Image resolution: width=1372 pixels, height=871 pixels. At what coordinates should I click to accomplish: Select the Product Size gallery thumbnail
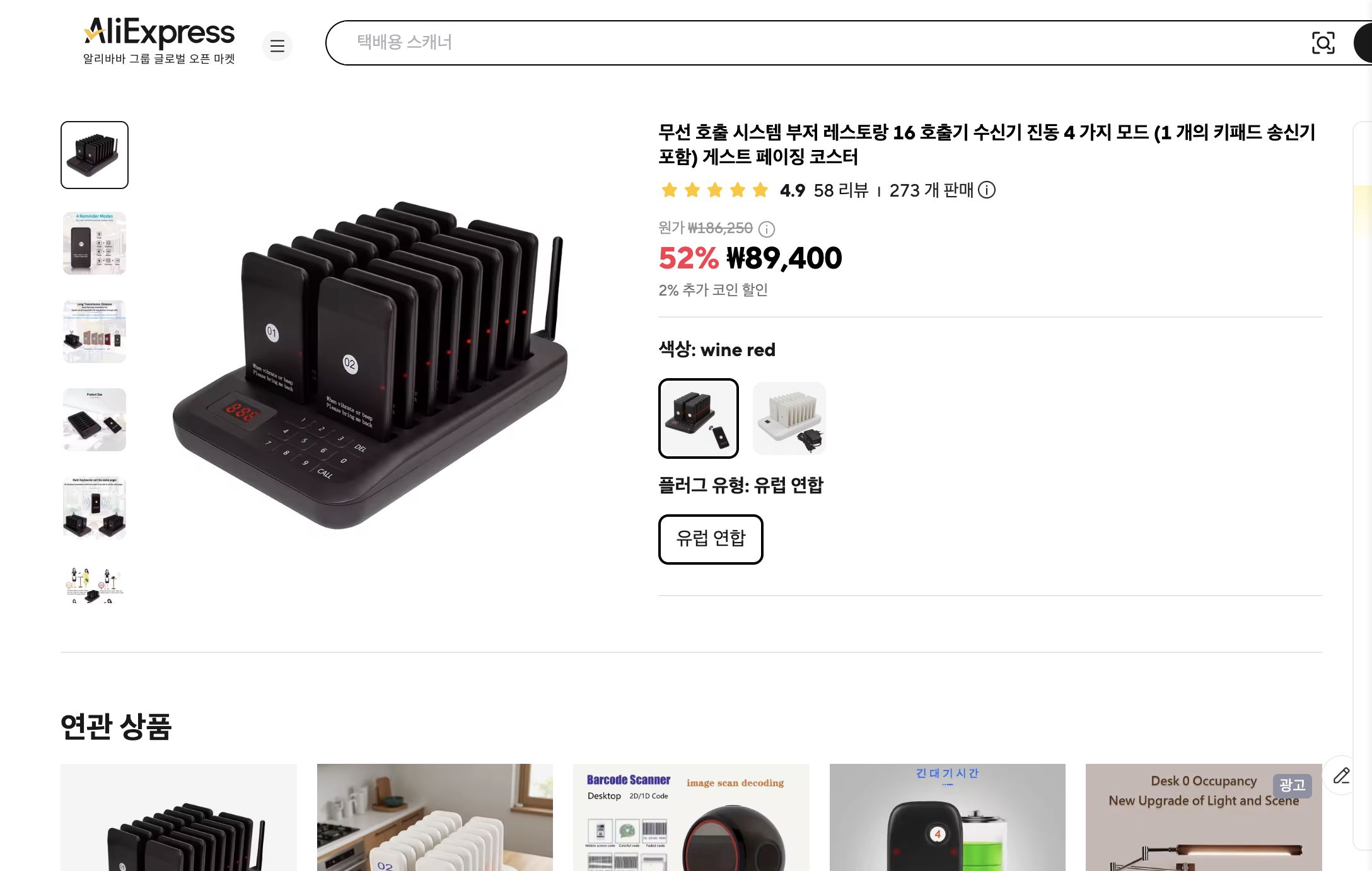(x=93, y=419)
